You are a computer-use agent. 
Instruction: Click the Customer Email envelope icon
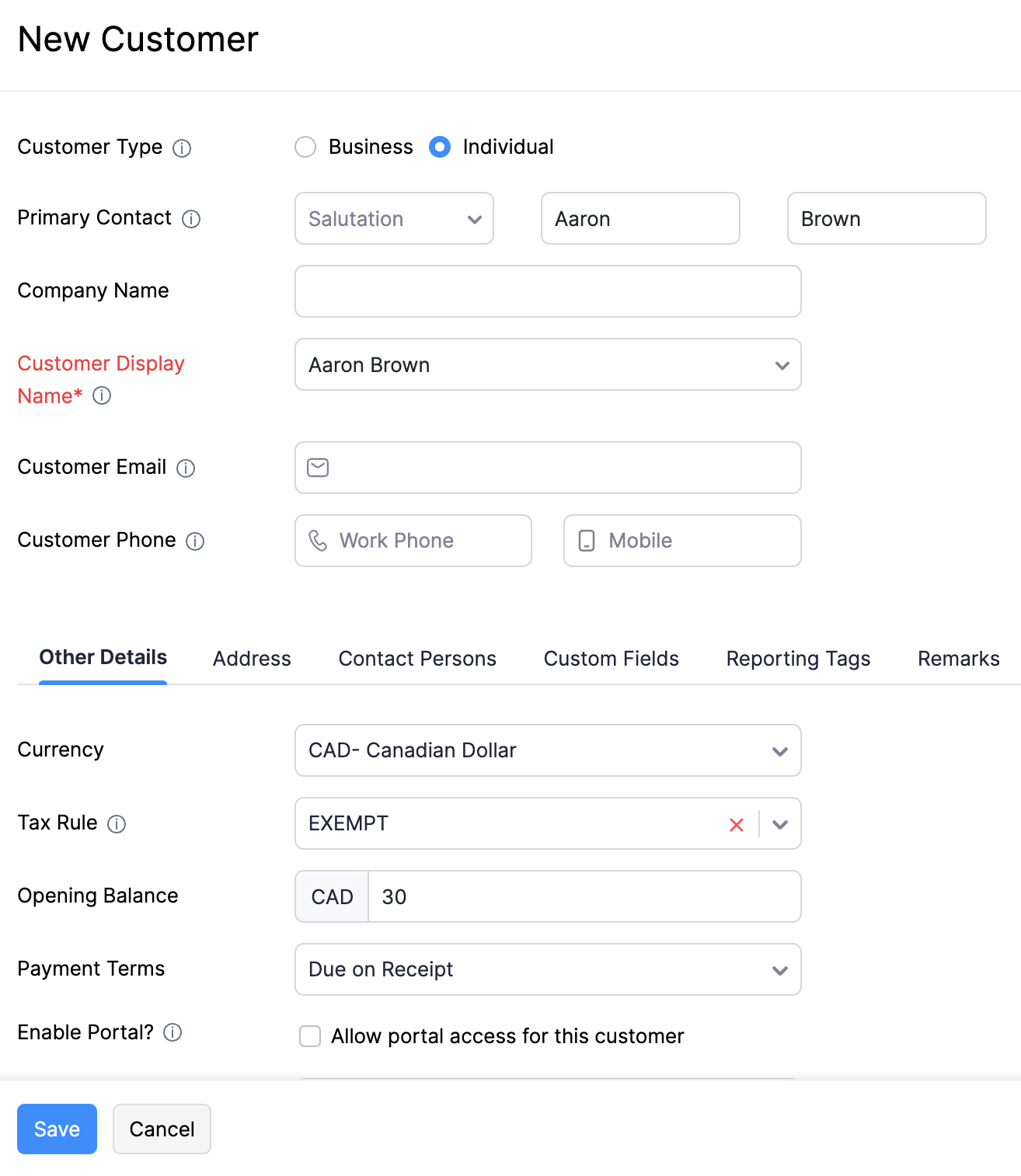(317, 468)
